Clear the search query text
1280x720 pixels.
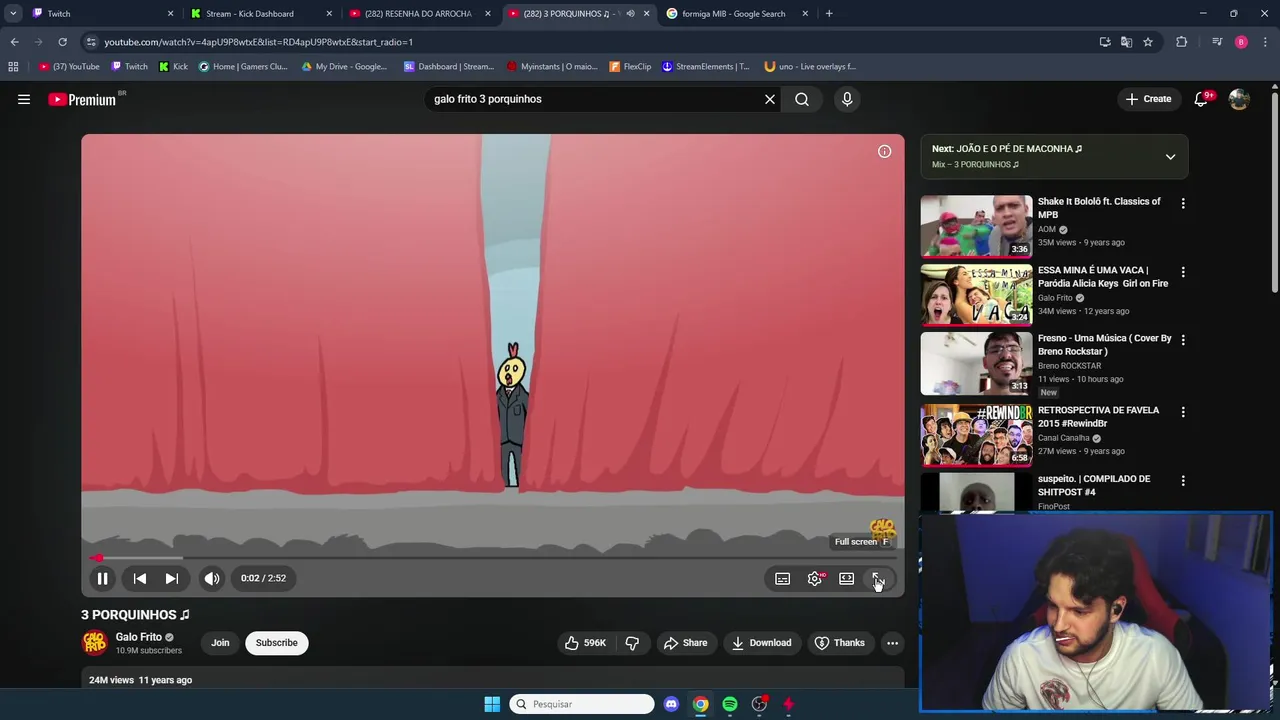click(x=770, y=99)
